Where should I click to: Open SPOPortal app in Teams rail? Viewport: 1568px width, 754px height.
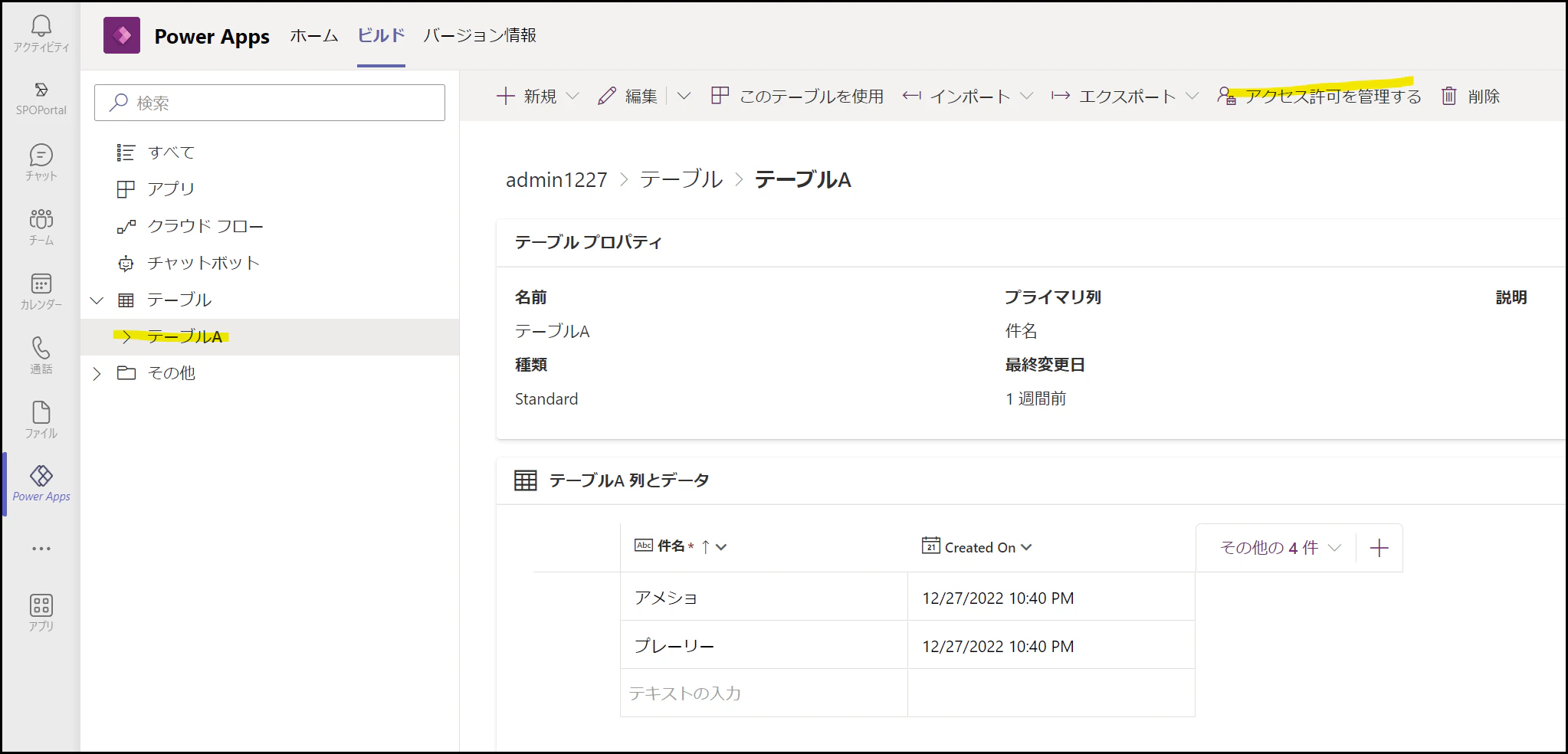[41, 90]
